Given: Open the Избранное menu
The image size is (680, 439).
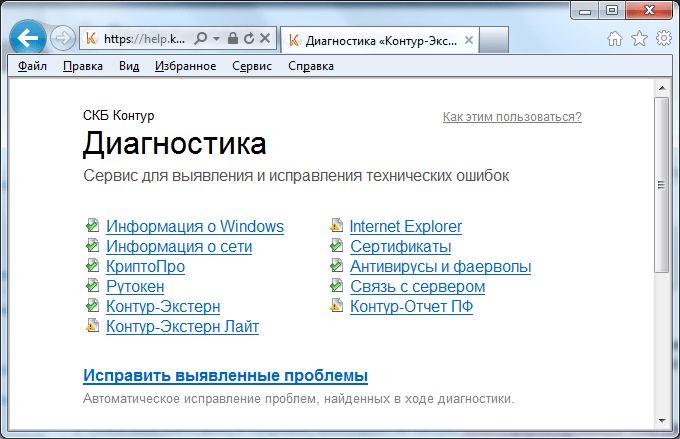Looking at the screenshot, I should 186,66.
